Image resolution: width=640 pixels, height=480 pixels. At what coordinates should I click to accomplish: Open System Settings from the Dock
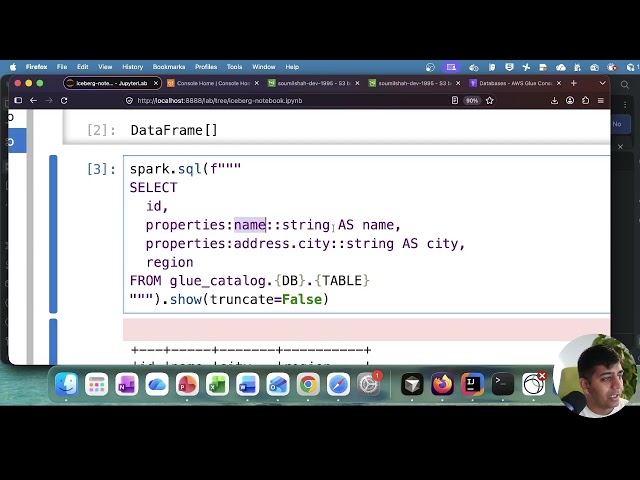pos(369,384)
